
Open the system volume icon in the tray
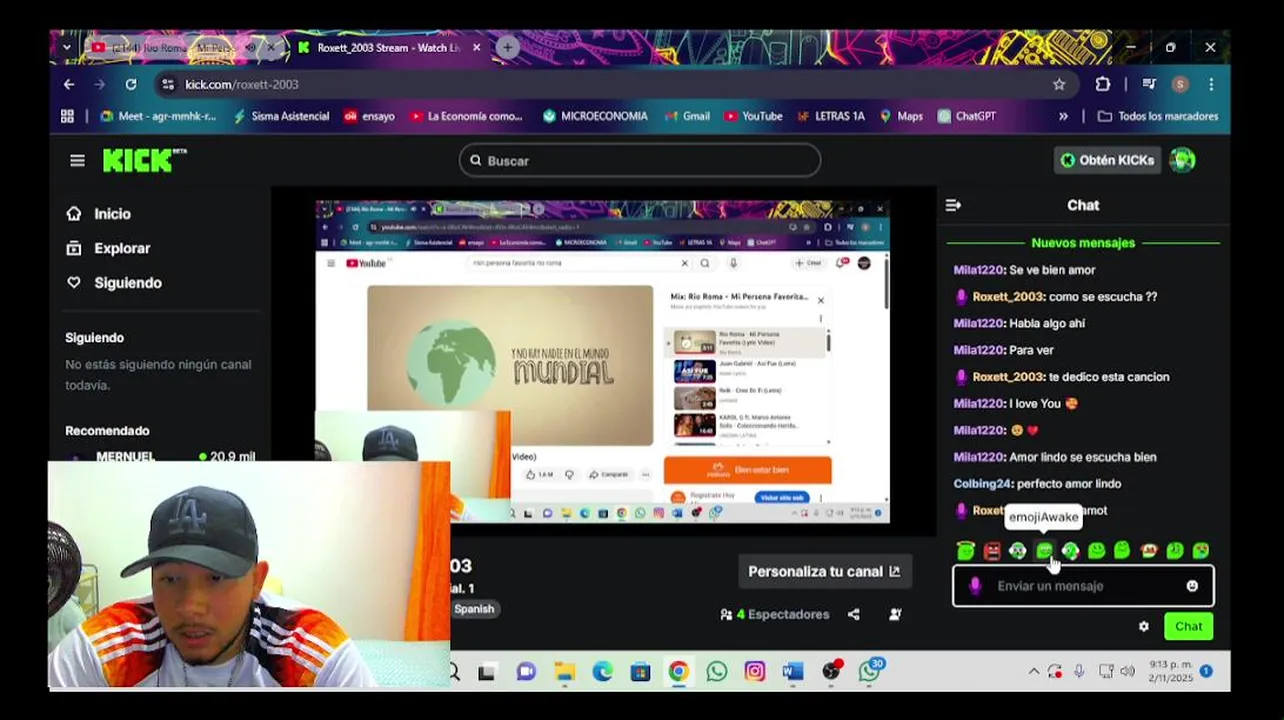point(1127,671)
